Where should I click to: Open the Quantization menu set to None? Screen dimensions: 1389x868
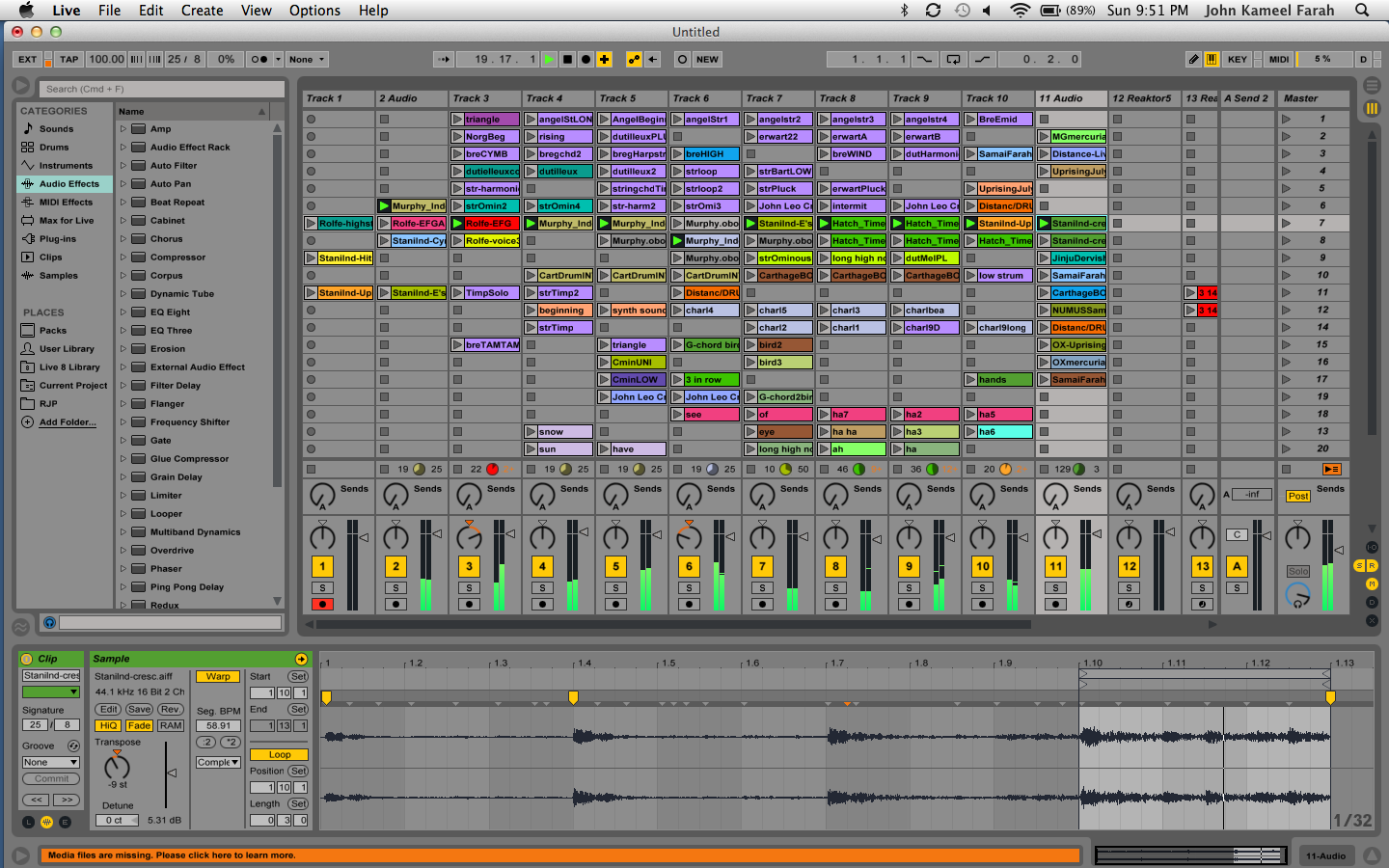(x=307, y=59)
